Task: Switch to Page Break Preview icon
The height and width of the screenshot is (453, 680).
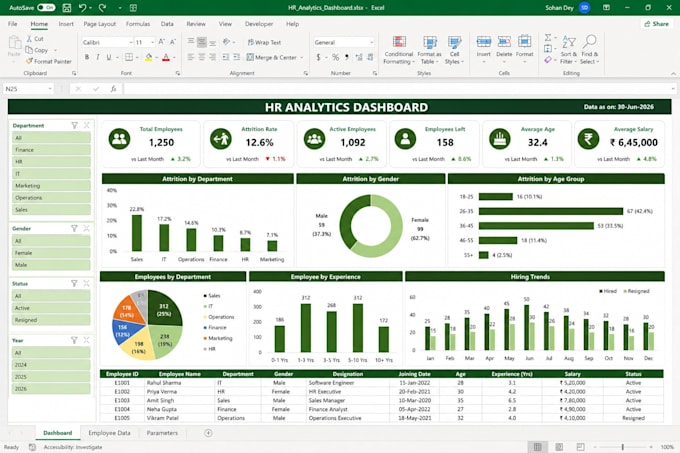Action: coord(580,446)
